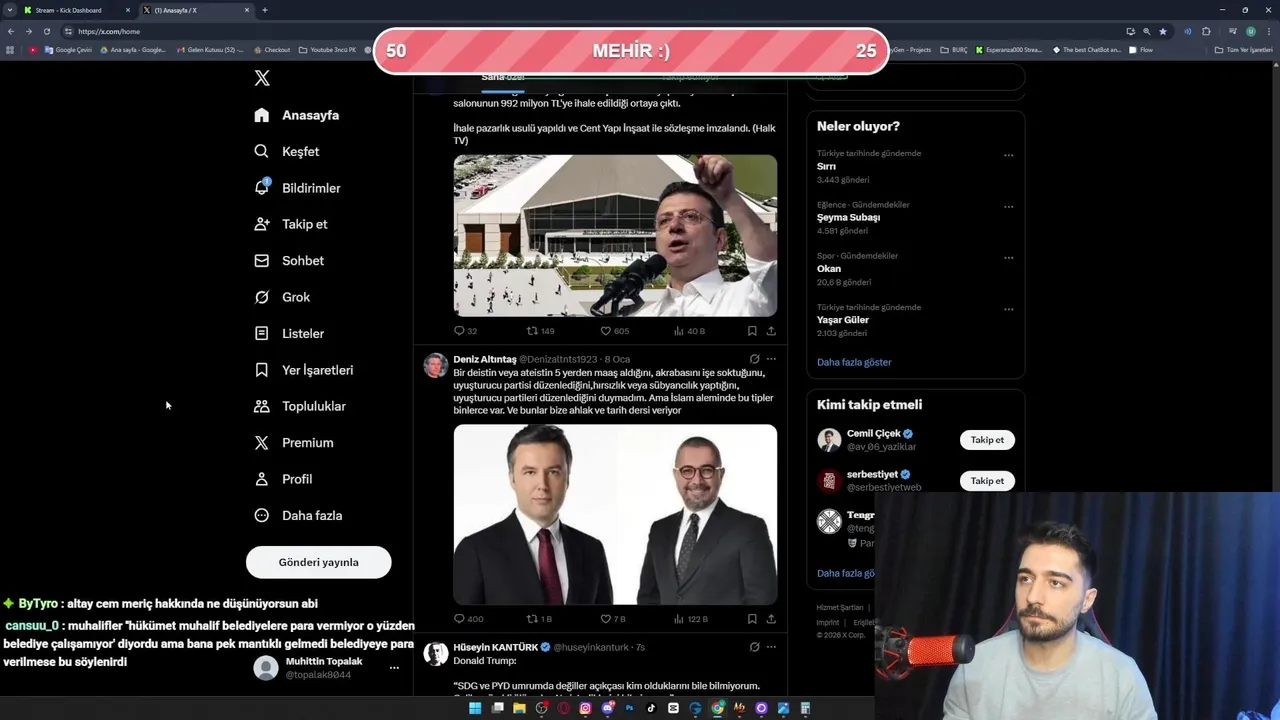Open Yer İşaretleri bookmarks
This screenshot has height=720, width=1280.
[304, 370]
